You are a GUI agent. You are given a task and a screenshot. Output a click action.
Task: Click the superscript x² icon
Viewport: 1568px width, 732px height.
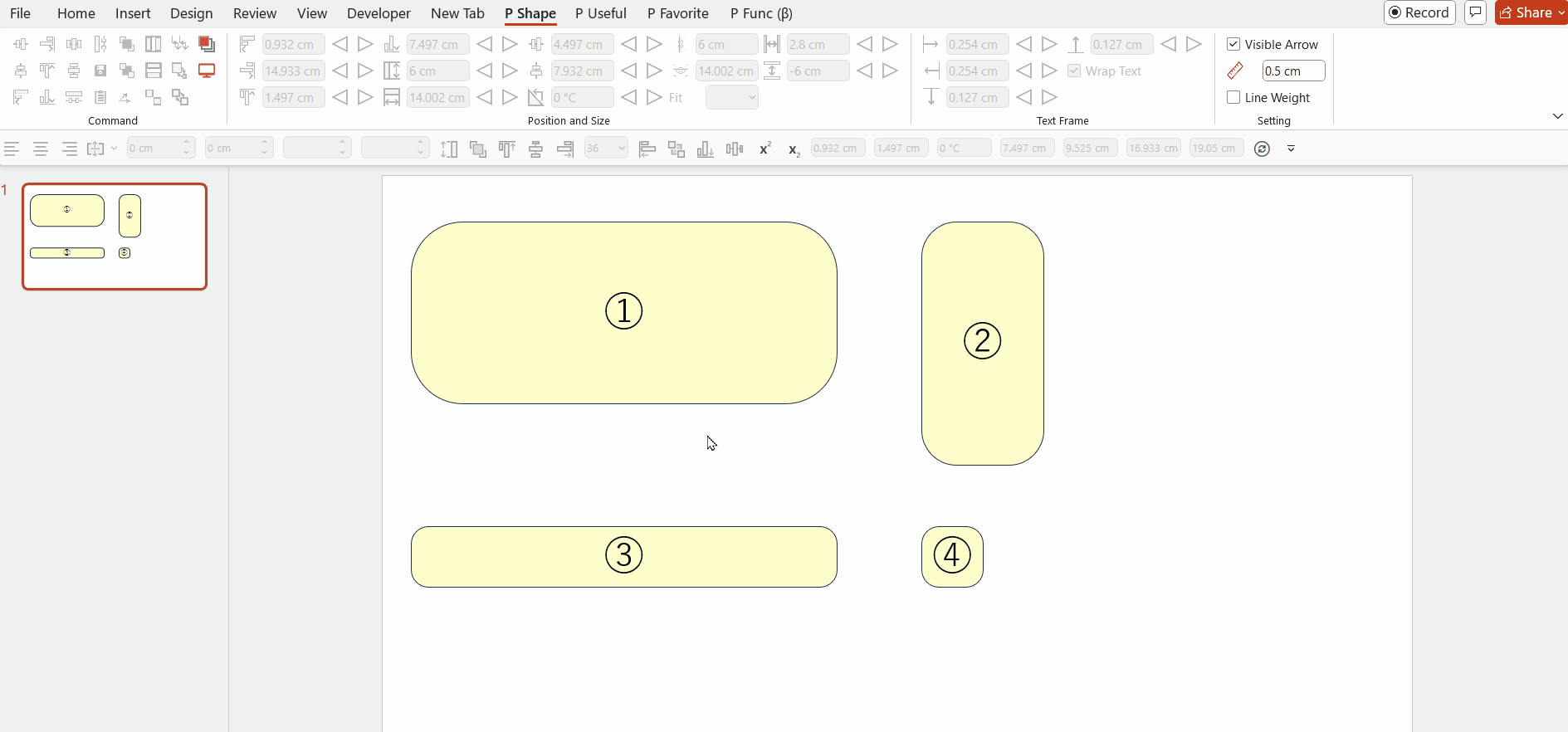[764, 149]
